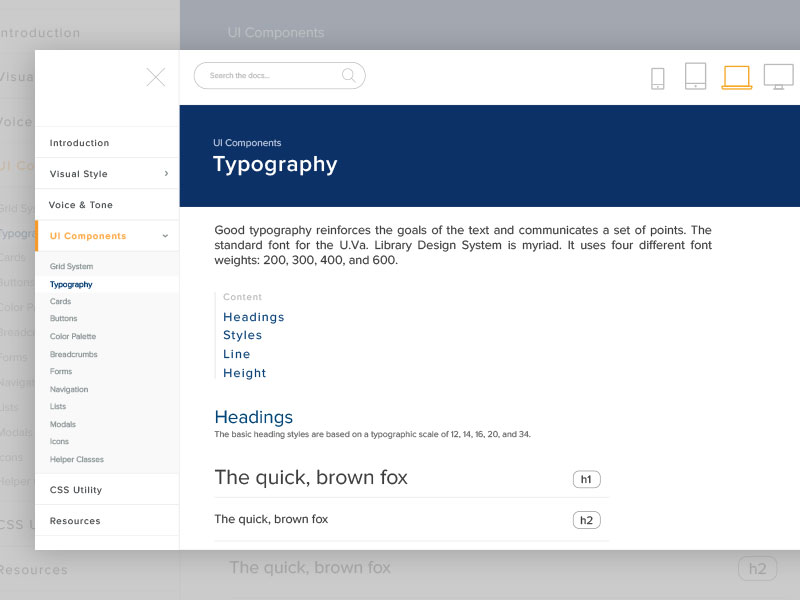800x600 pixels.
Task: Focus the Search the docs field
Action: point(280,76)
